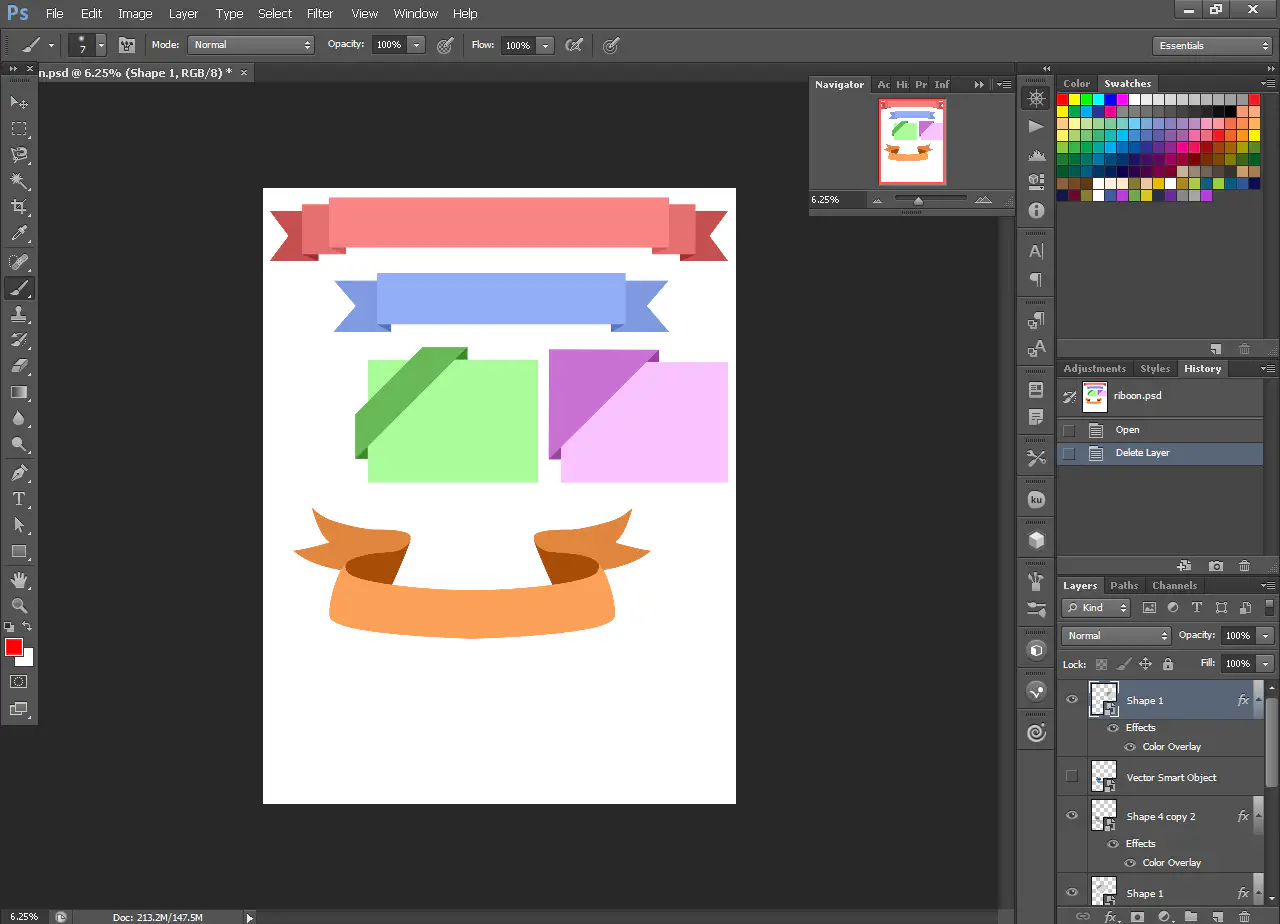This screenshot has height=924, width=1280.
Task: Click the Open history state
Action: click(x=1127, y=430)
